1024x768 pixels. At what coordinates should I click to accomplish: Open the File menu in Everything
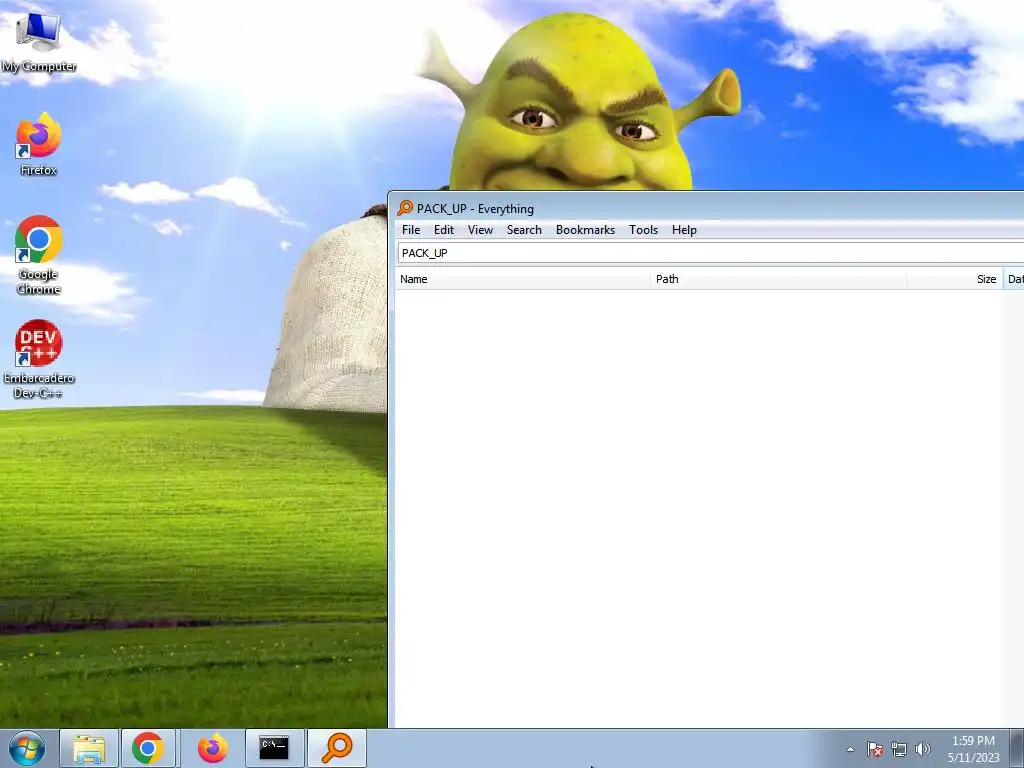tap(411, 230)
